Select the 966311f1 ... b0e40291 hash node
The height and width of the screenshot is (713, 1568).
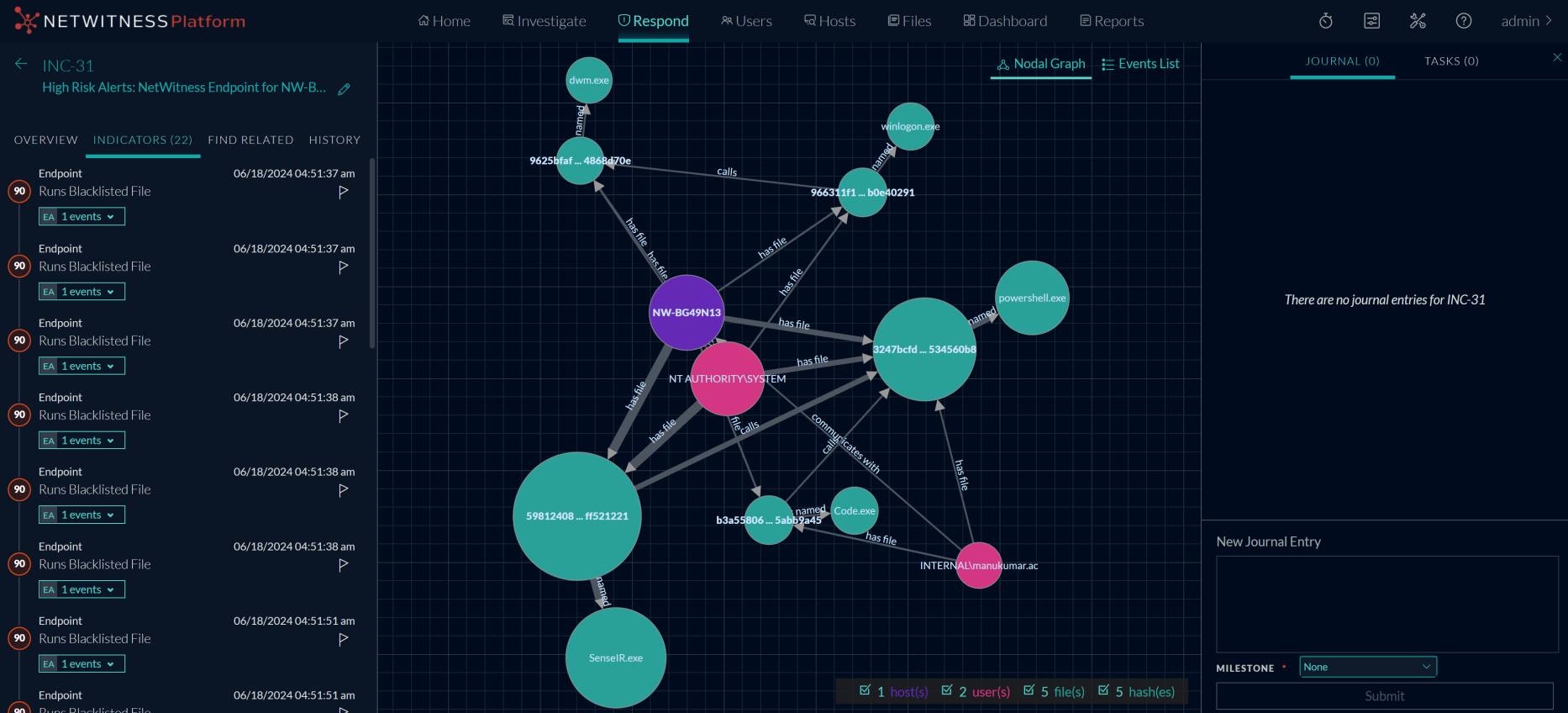862,192
